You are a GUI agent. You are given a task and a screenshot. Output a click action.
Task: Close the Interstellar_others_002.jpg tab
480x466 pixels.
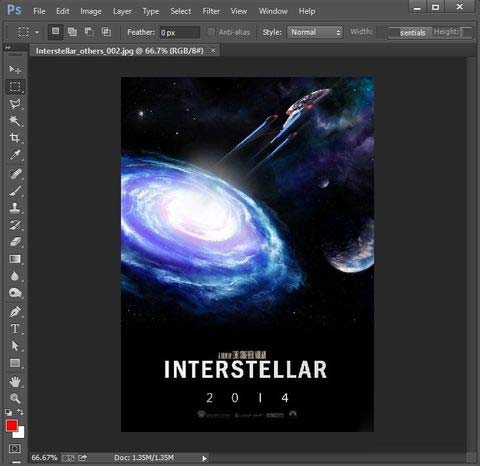[x=213, y=50]
